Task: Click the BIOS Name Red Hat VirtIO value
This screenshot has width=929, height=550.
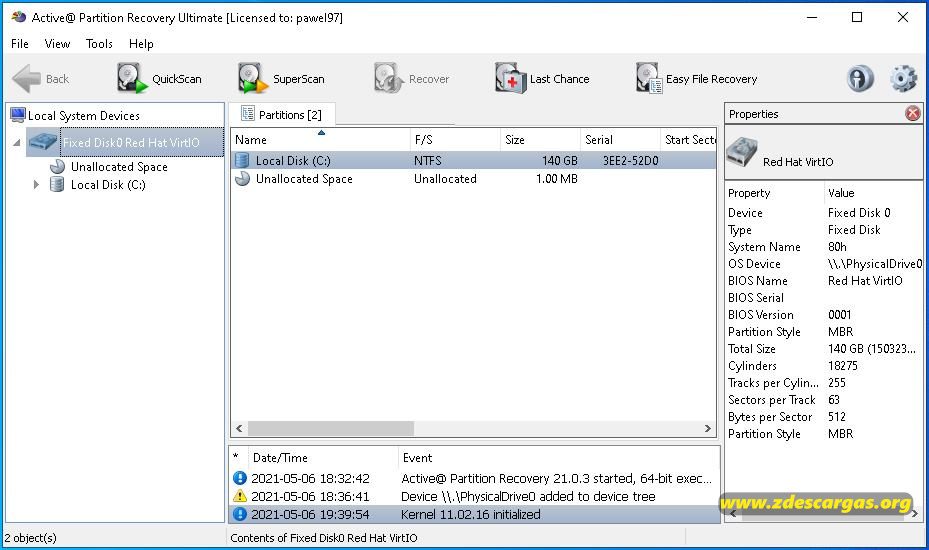Action: coord(865,281)
